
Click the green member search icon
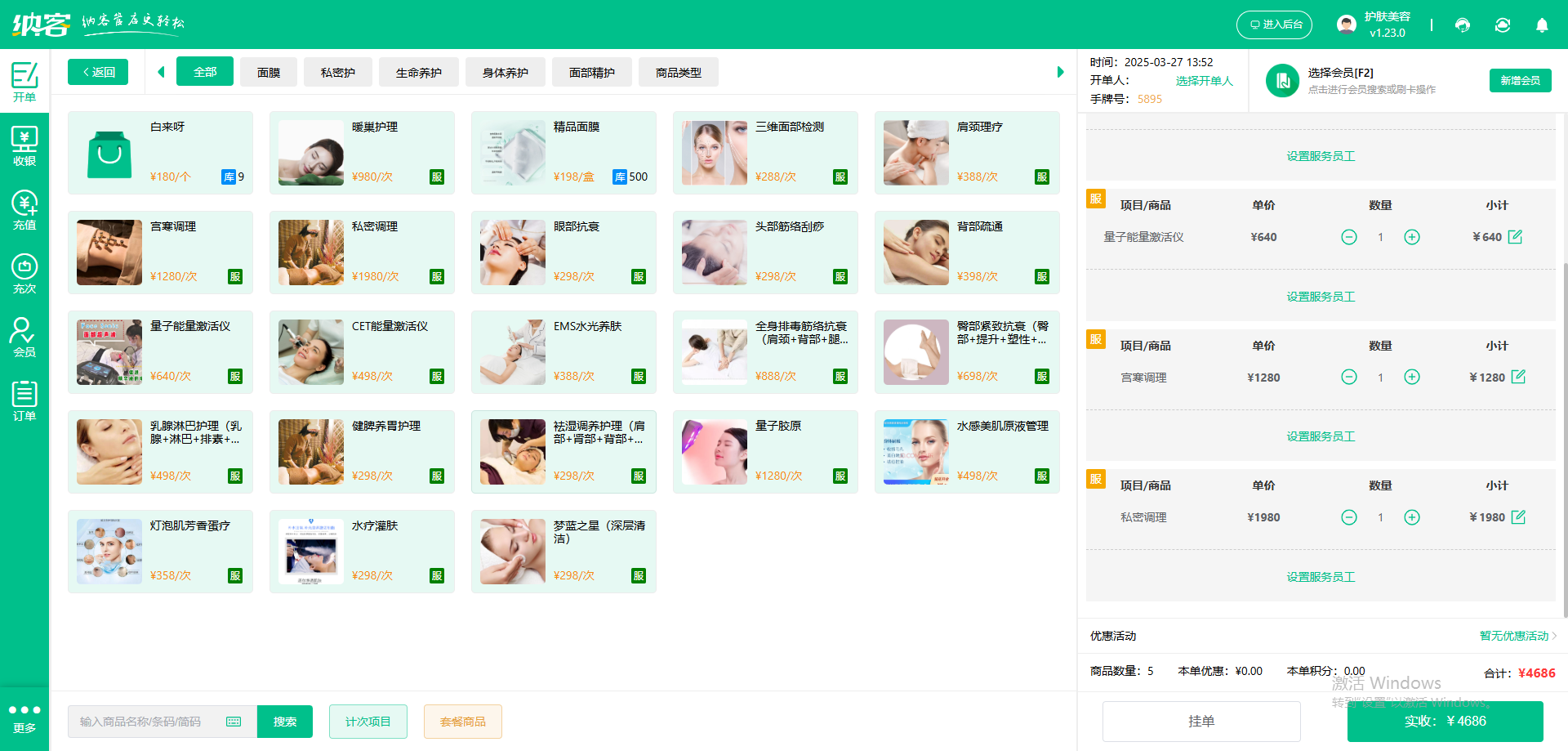pyautogui.click(x=1282, y=81)
